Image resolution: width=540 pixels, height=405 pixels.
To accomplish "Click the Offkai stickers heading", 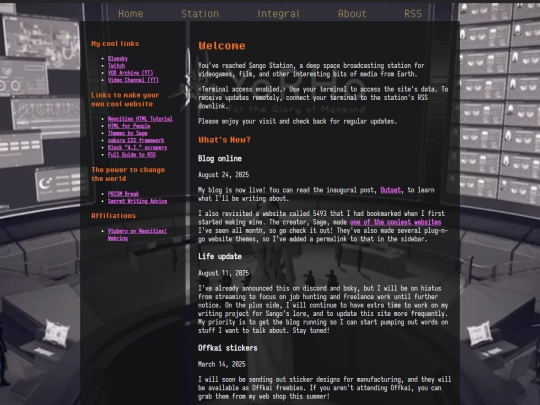I will click(228, 348).
